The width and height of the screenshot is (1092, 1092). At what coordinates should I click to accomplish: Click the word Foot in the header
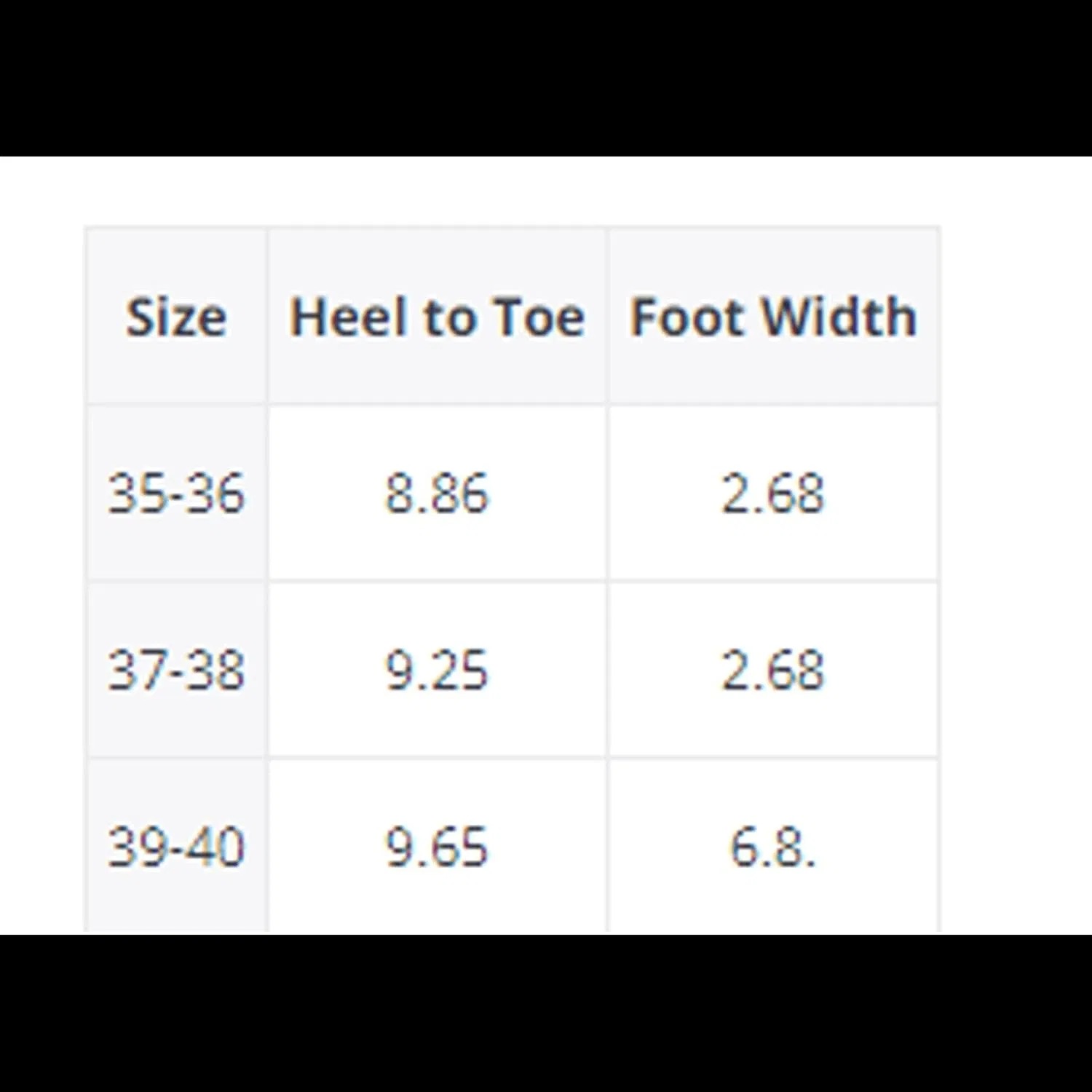[689, 317]
